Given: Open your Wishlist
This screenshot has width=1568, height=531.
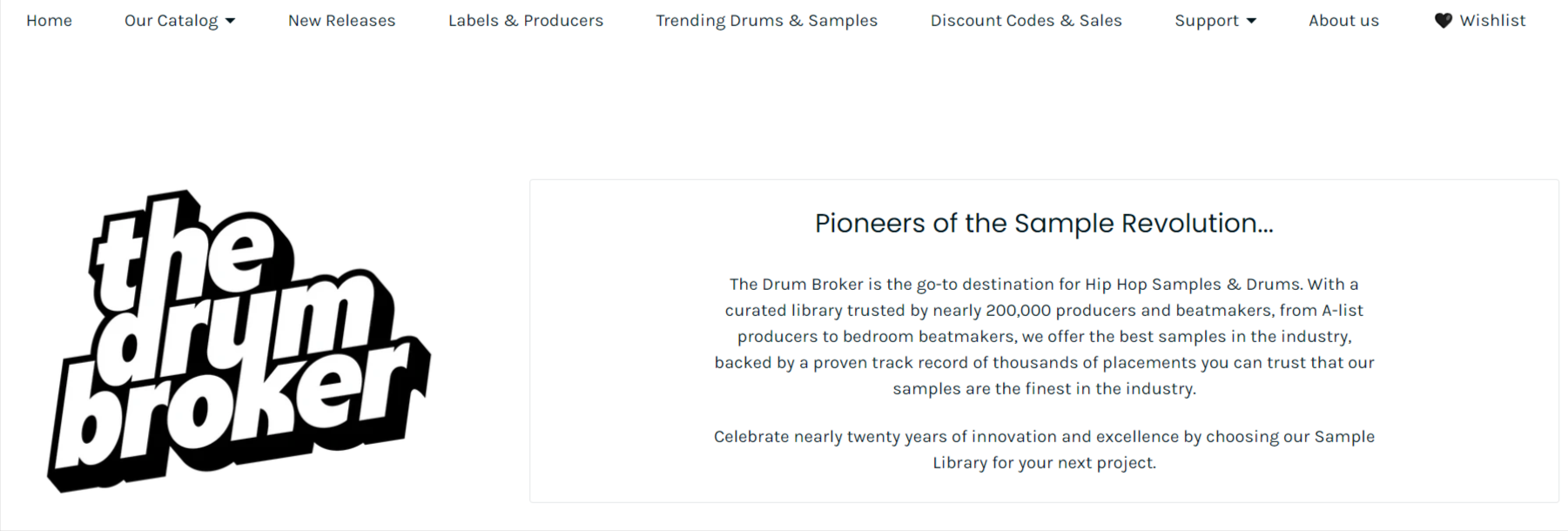Looking at the screenshot, I should pyautogui.click(x=1492, y=20).
